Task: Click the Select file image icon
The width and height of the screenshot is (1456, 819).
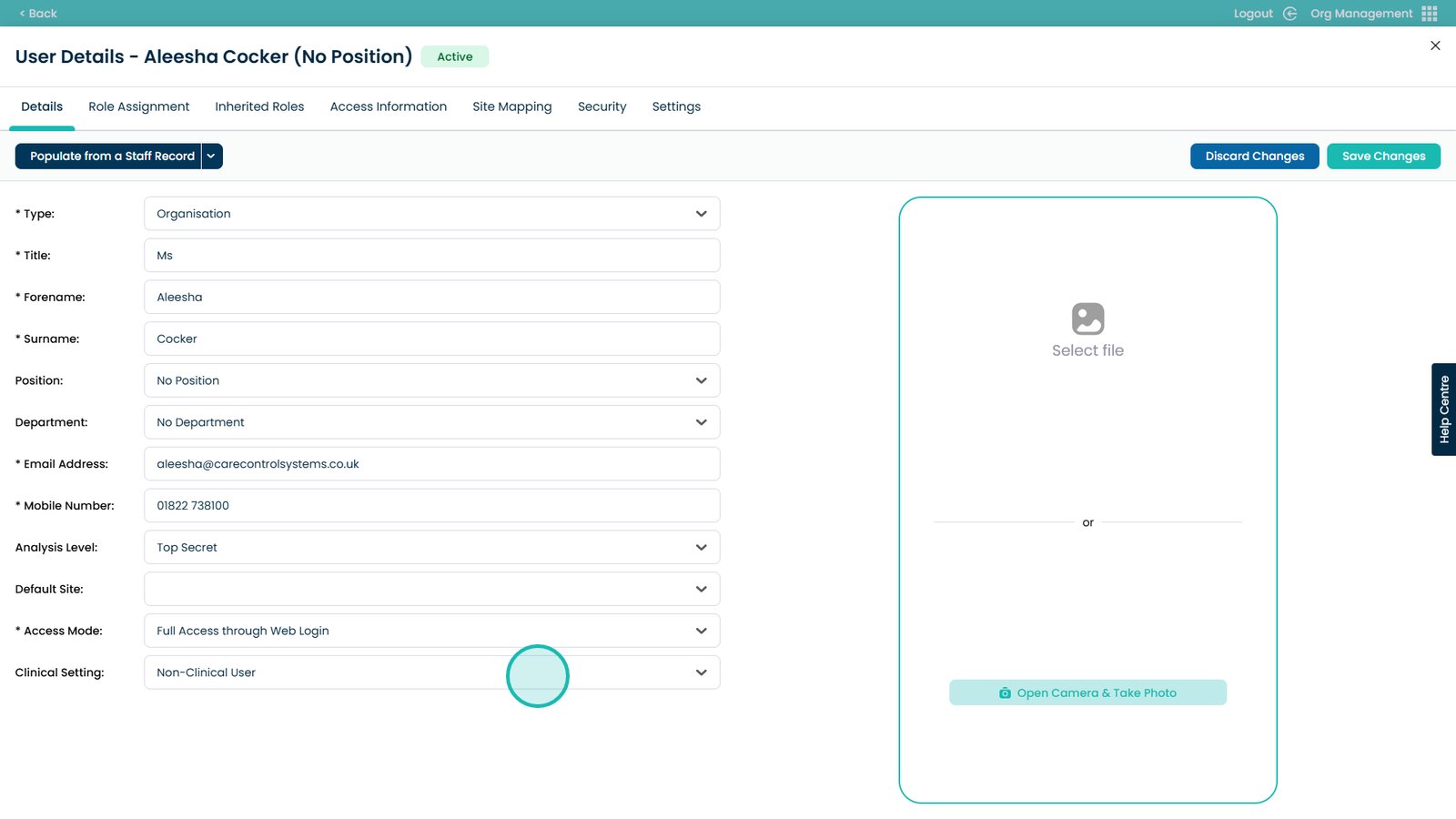Action: coord(1087,319)
